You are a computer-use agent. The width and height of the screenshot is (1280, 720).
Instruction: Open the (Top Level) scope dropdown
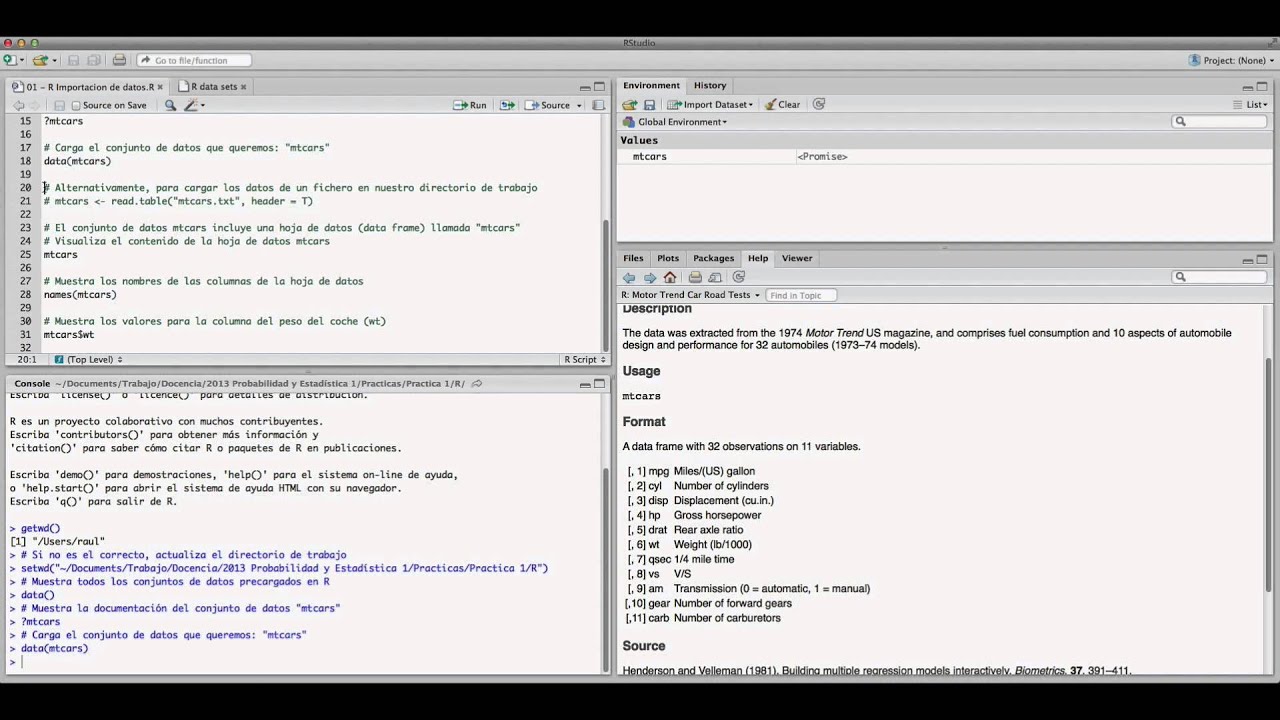88,359
